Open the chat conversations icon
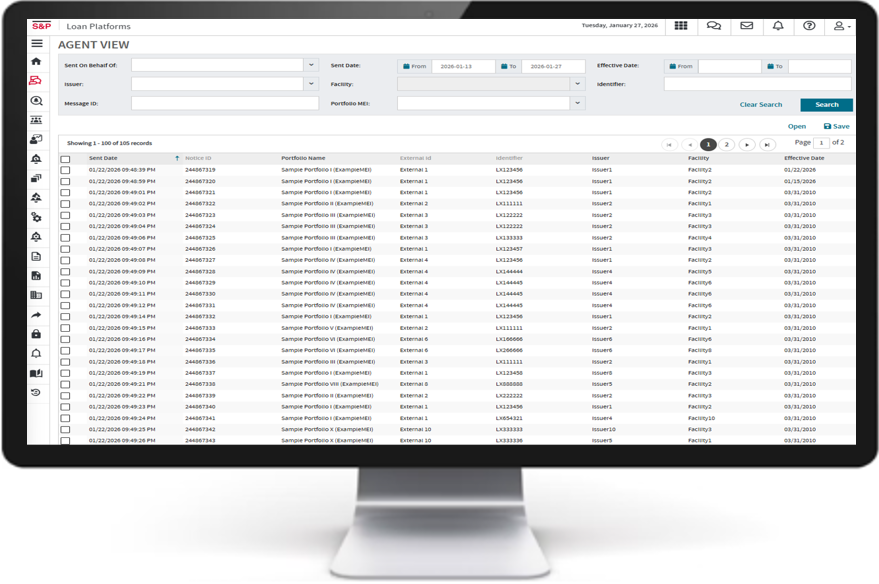Image resolution: width=879 pixels, height=584 pixels. coord(714,26)
